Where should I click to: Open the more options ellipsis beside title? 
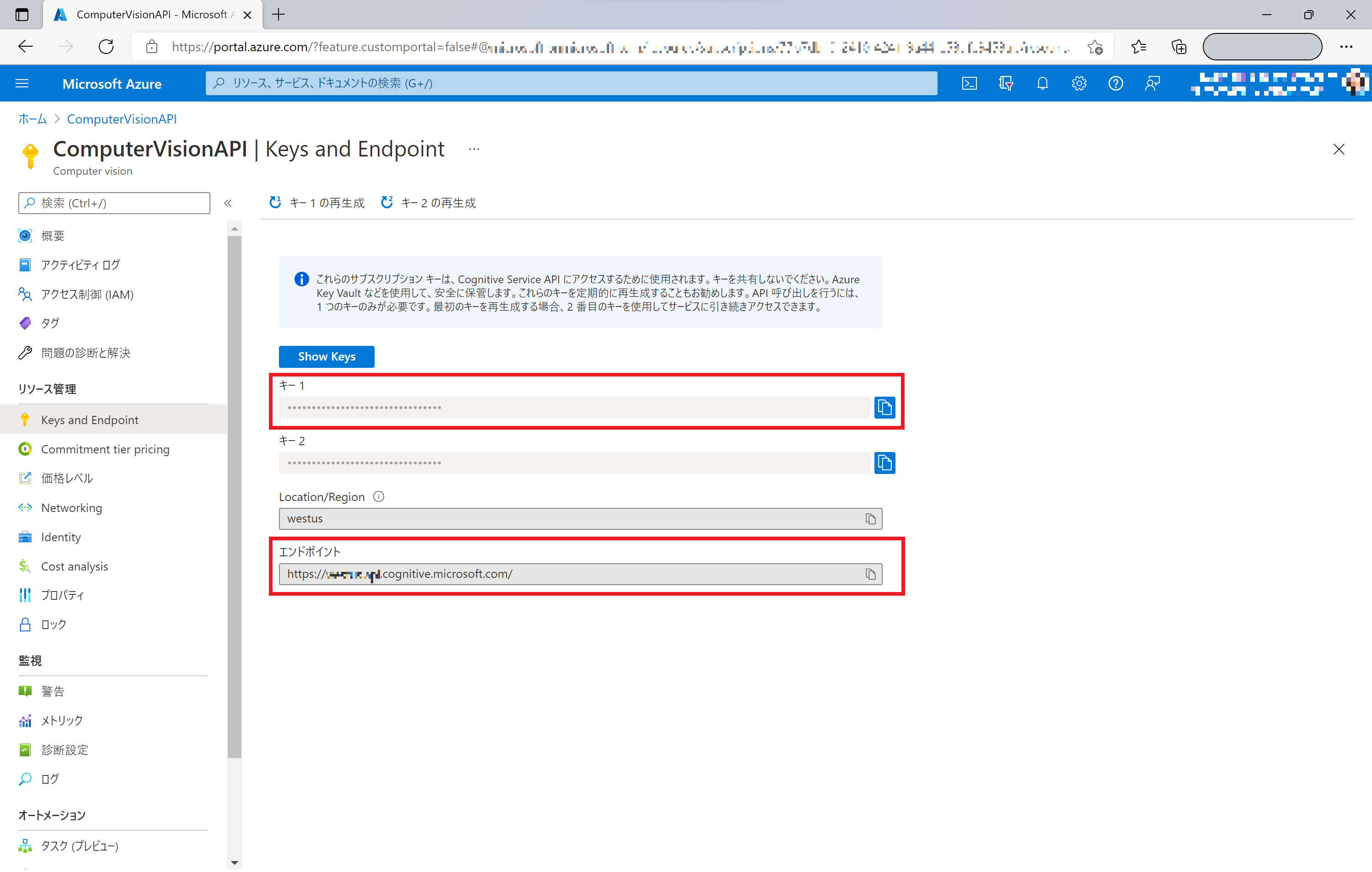tap(474, 149)
